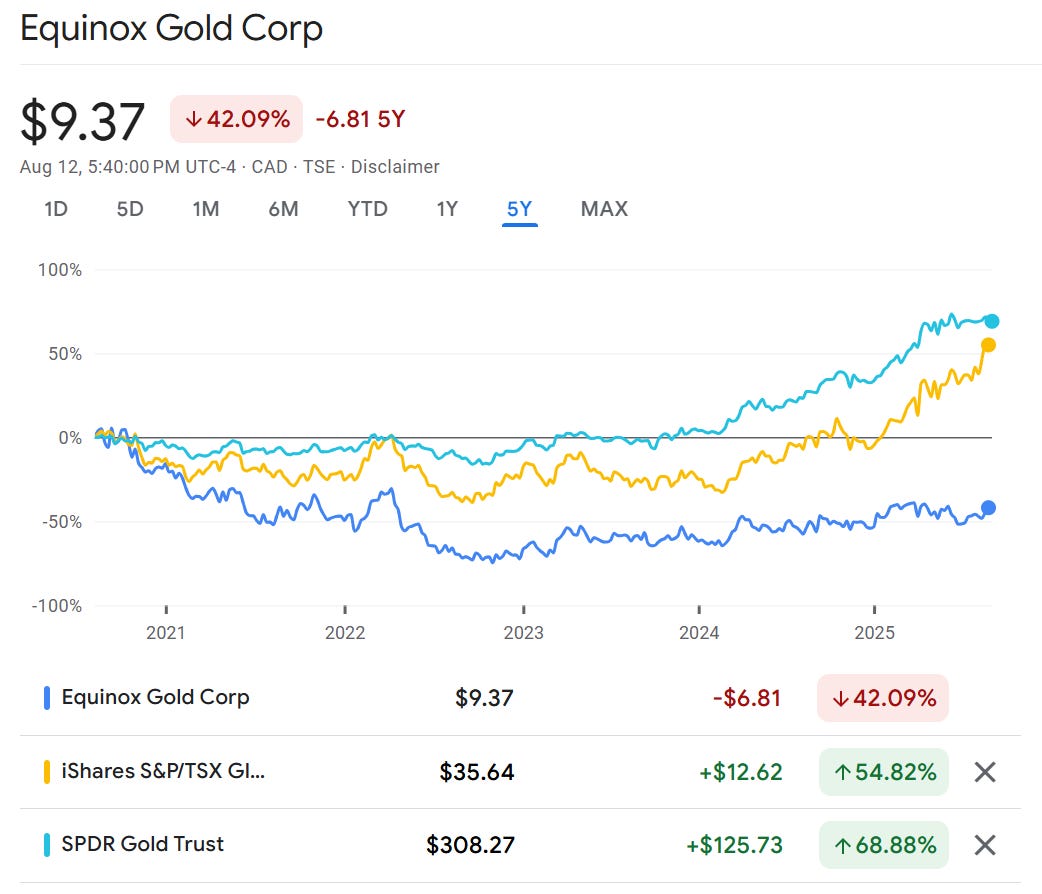
Task: Click the SPDR ↑68.88% gain badge
Action: click(x=884, y=845)
